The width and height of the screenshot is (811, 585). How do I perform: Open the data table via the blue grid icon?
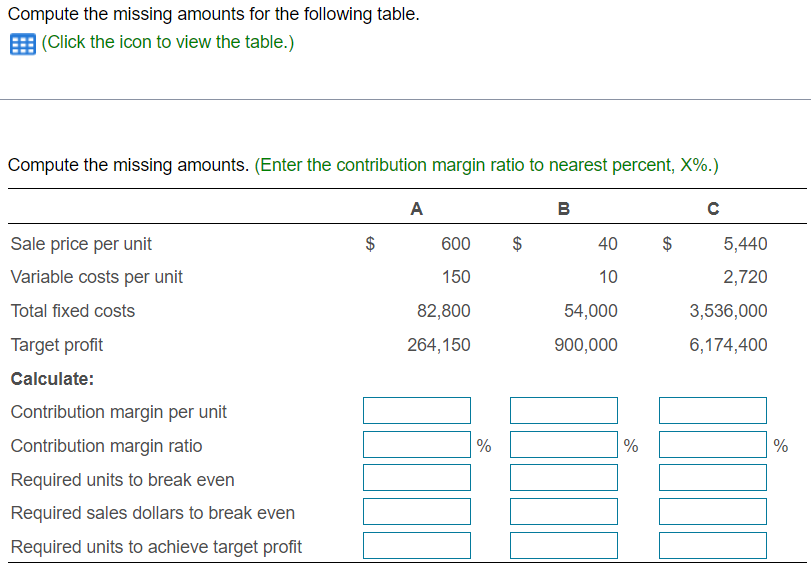click(x=21, y=43)
